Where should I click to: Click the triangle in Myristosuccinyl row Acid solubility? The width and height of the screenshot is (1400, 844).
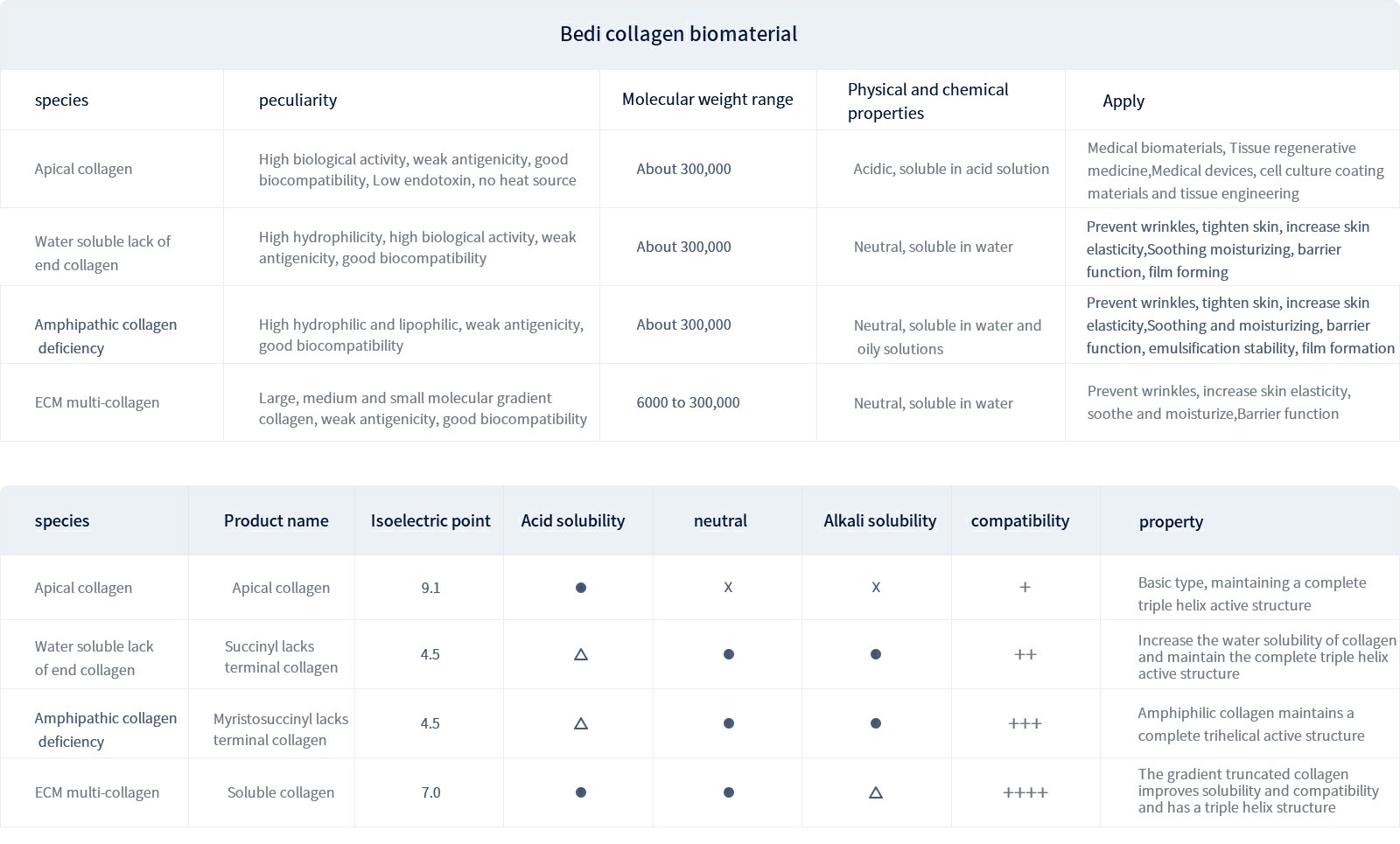pos(580,723)
